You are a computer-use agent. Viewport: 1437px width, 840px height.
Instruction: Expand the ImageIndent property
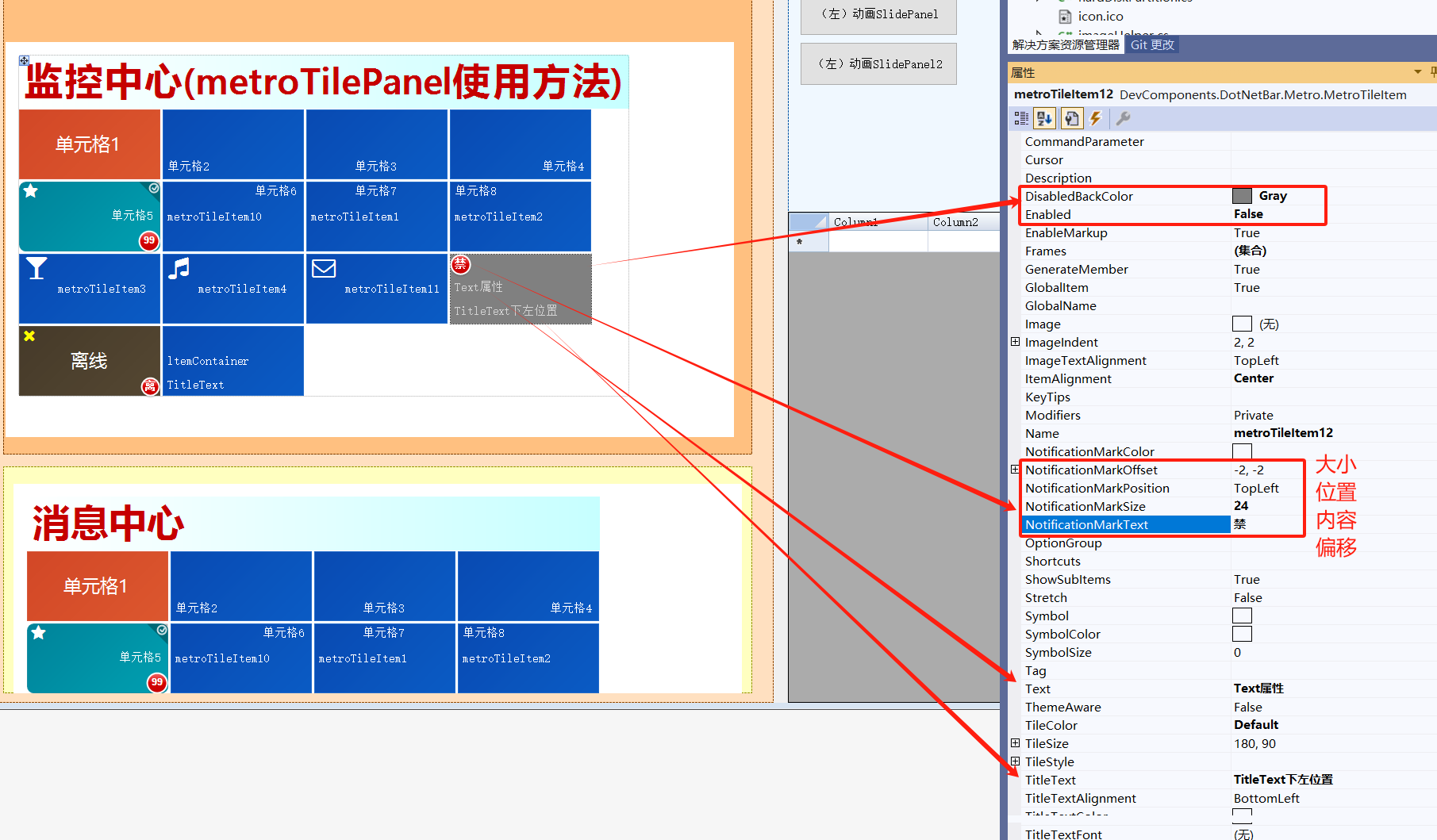pos(1015,342)
